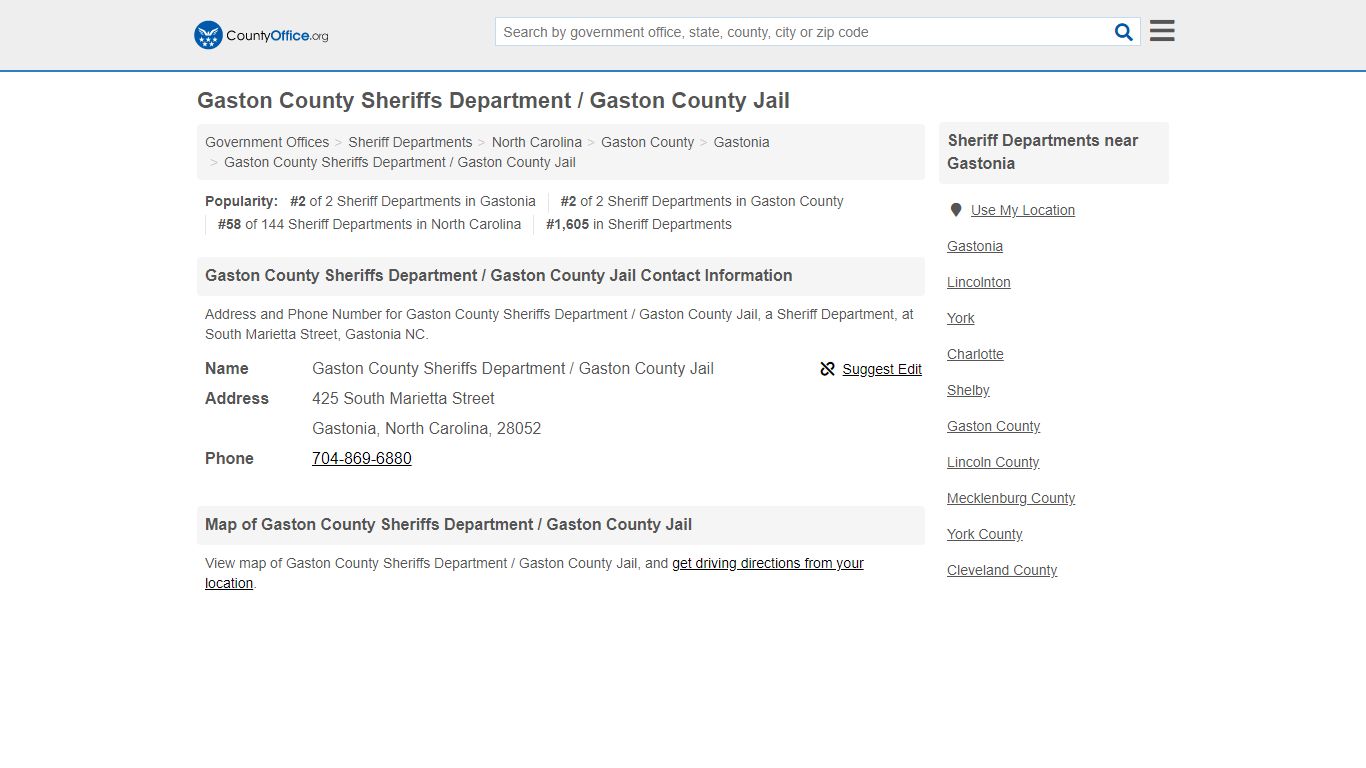
Task: Open Gaston County breadcrumb link
Action: [x=647, y=142]
